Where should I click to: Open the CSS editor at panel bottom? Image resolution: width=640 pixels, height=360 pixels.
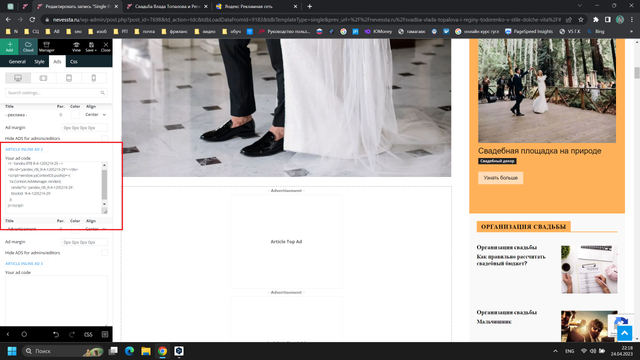click(x=88, y=334)
